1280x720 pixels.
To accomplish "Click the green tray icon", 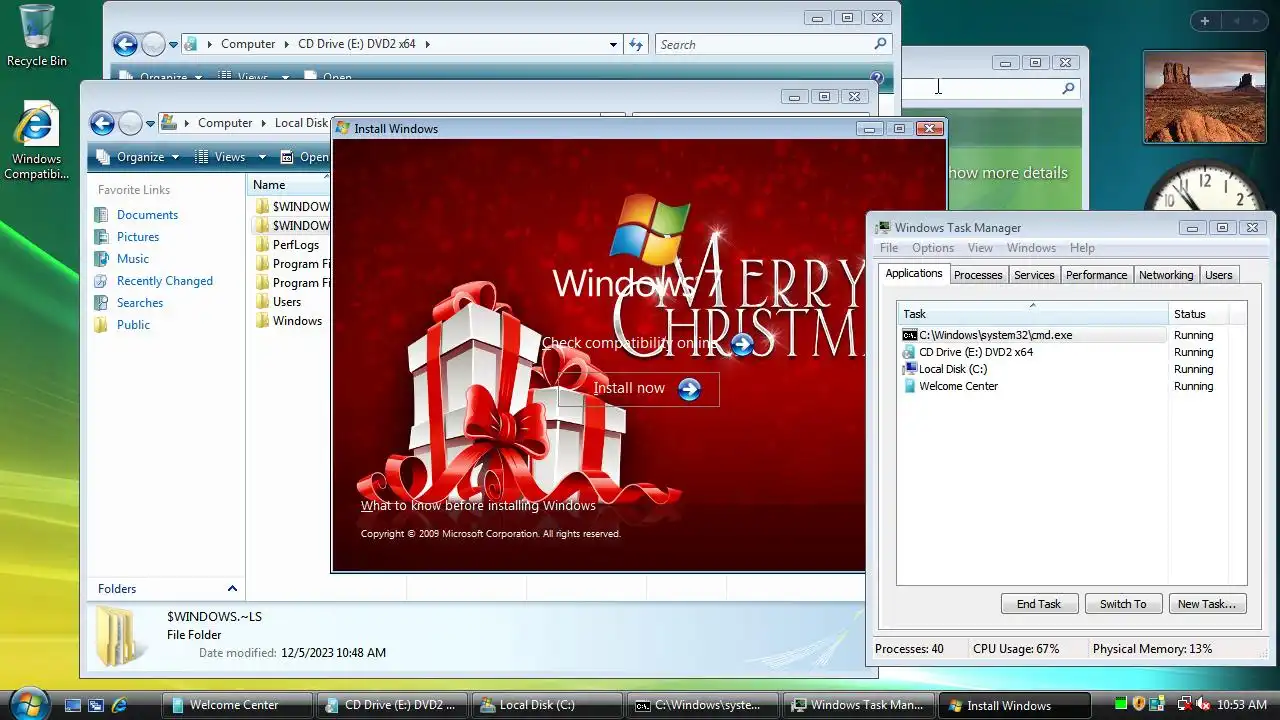I will pos(1120,705).
